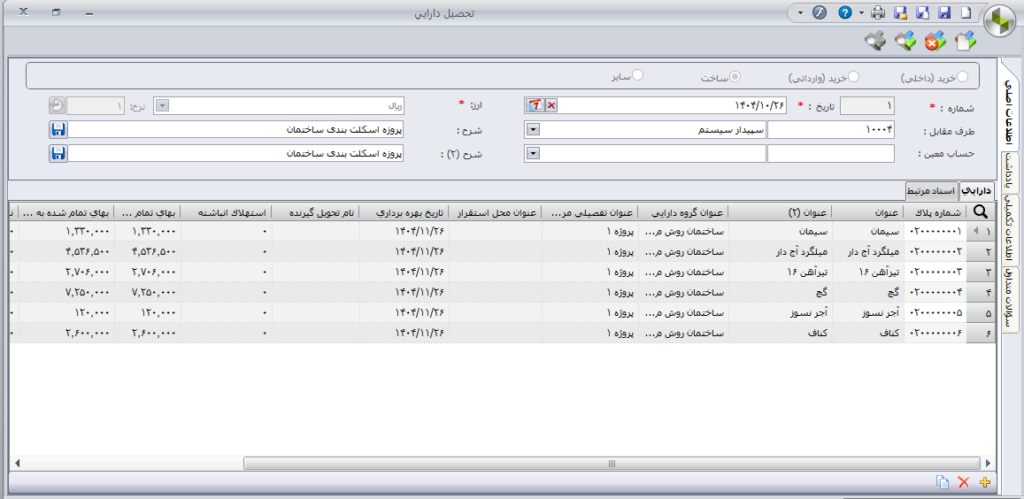
Task: Click the new blank document icon
Action: pyautogui.click(x=966, y=13)
